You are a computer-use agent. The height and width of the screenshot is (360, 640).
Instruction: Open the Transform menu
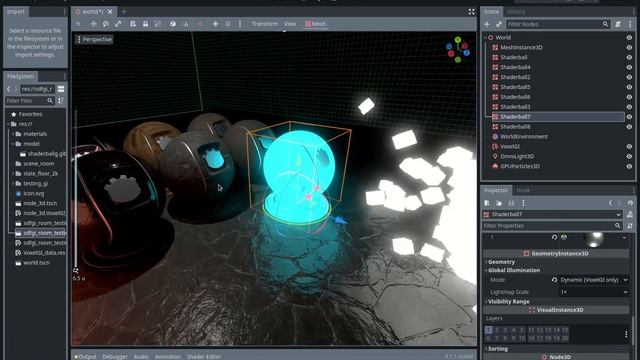click(265, 24)
